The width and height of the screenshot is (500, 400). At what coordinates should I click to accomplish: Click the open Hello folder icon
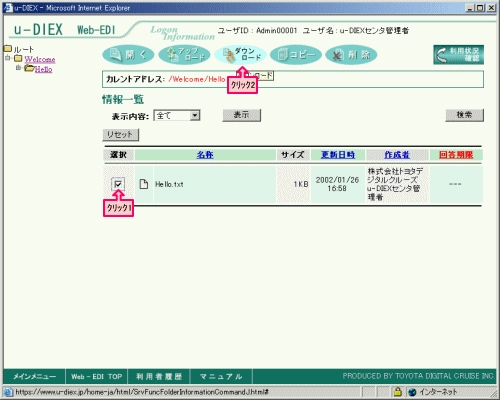tap(29, 69)
